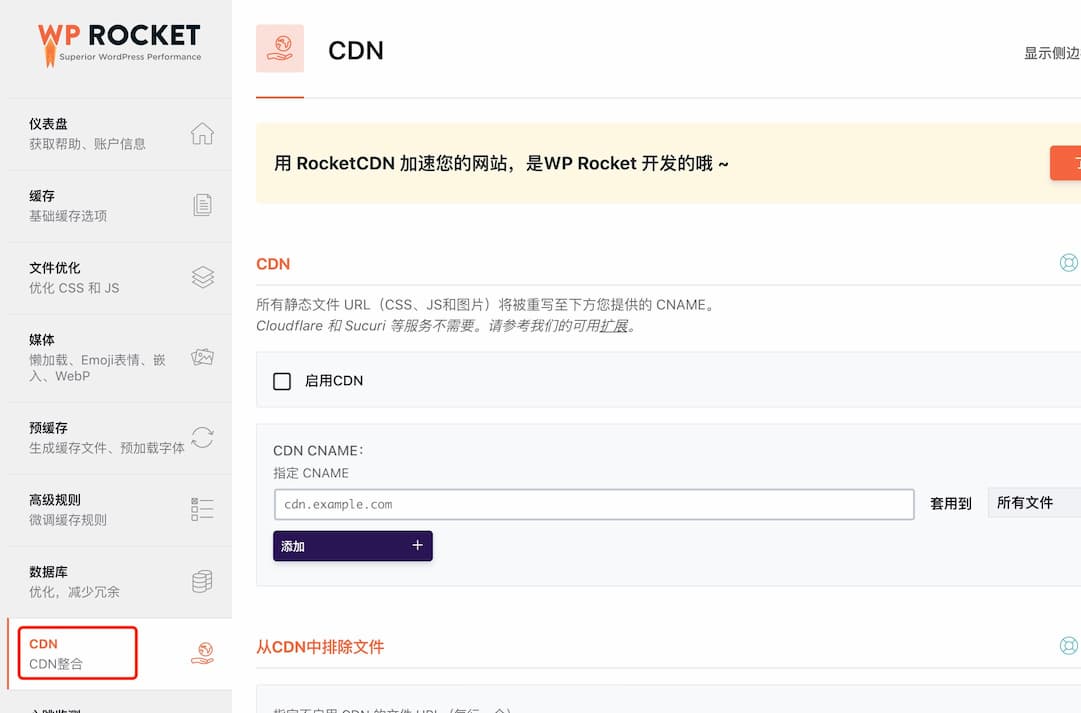
Task: Open 数据库 menu item
Action: (x=120, y=582)
